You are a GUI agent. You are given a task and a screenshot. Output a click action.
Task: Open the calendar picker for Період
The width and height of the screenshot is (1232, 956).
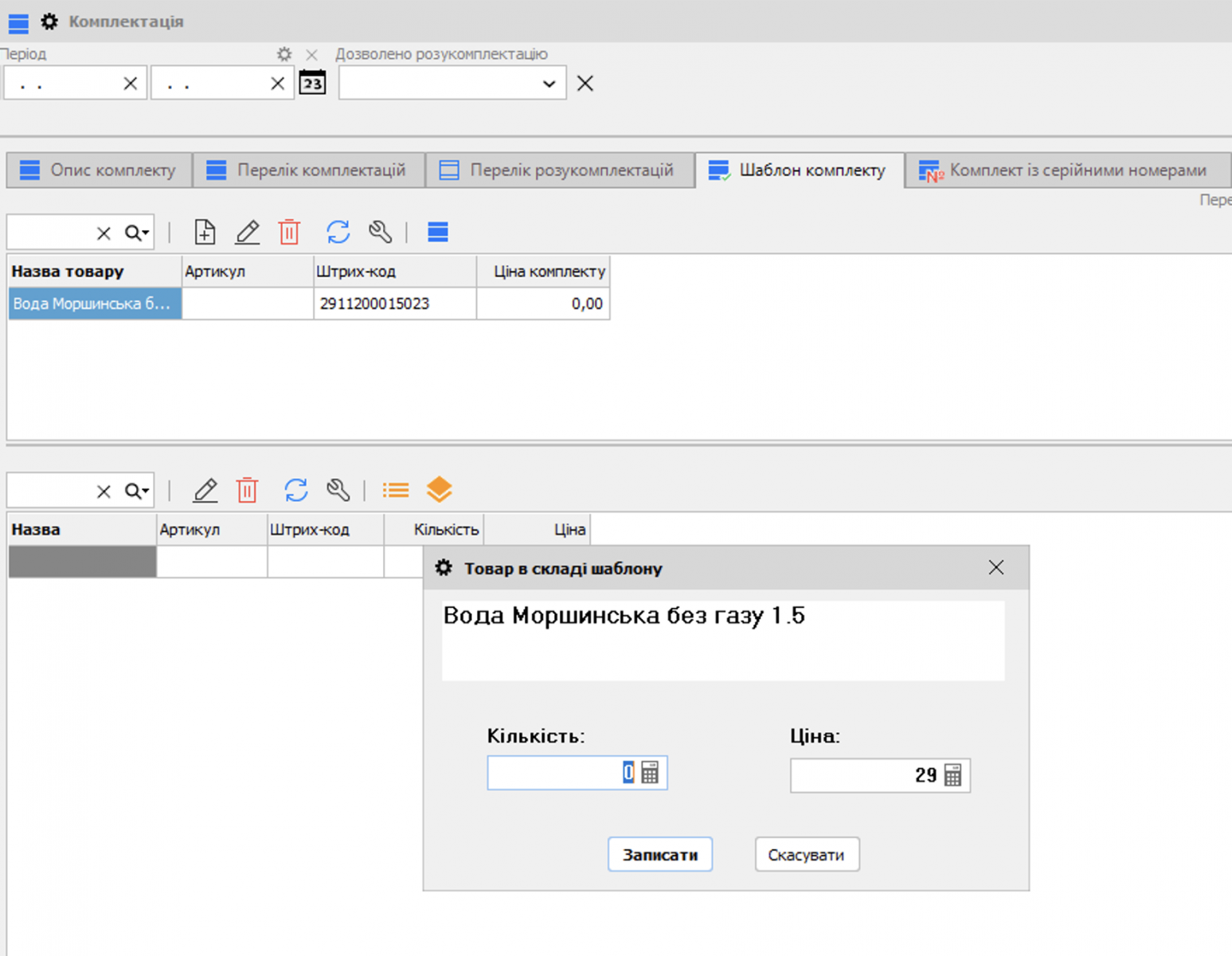(312, 83)
